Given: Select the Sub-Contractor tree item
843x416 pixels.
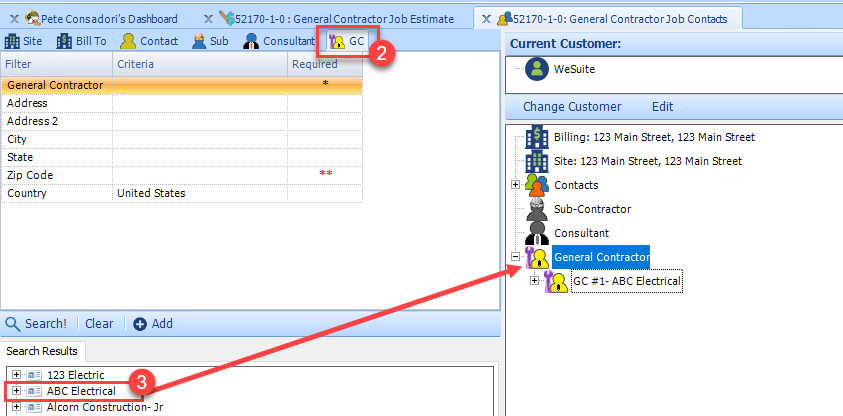Looking at the screenshot, I should pos(592,209).
